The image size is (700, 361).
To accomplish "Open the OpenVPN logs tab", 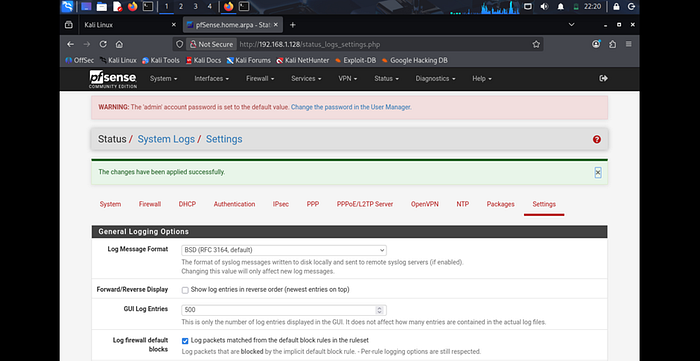I will 425,204.
